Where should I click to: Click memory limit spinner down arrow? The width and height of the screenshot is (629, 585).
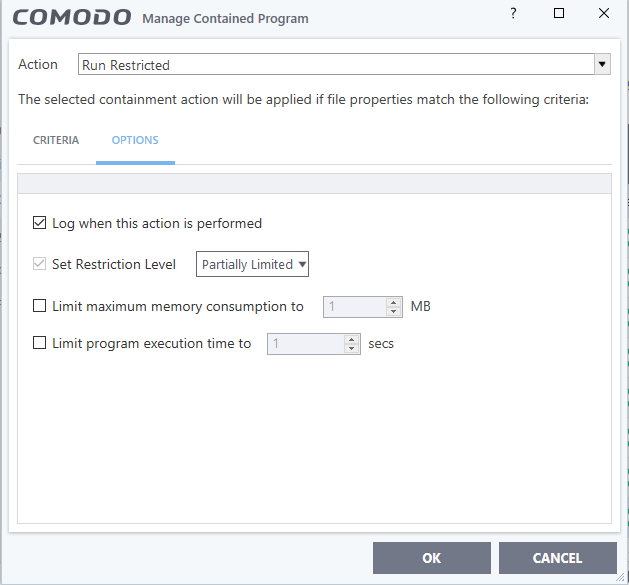(395, 312)
